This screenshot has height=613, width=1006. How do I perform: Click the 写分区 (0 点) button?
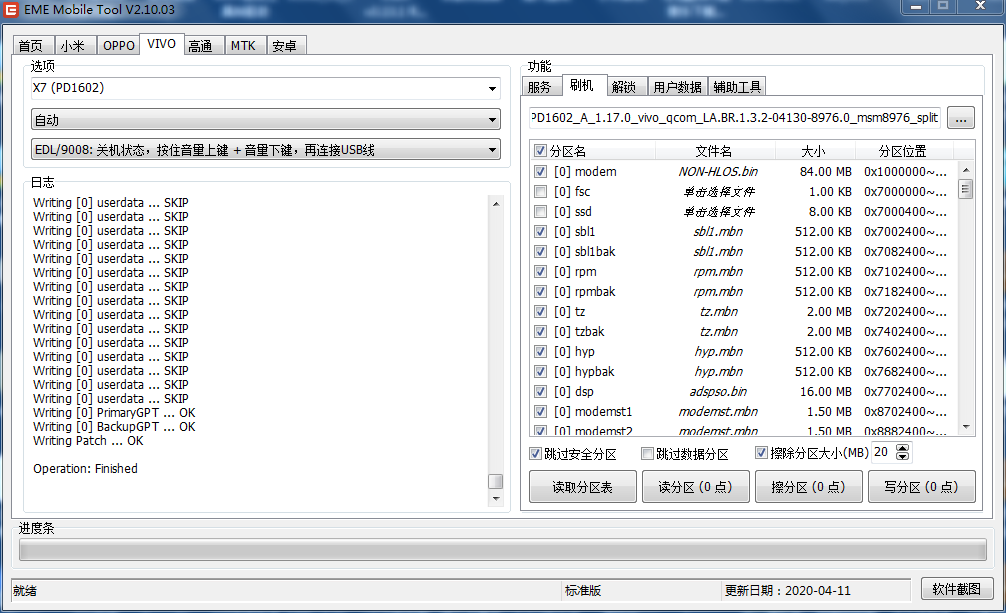click(x=921, y=487)
